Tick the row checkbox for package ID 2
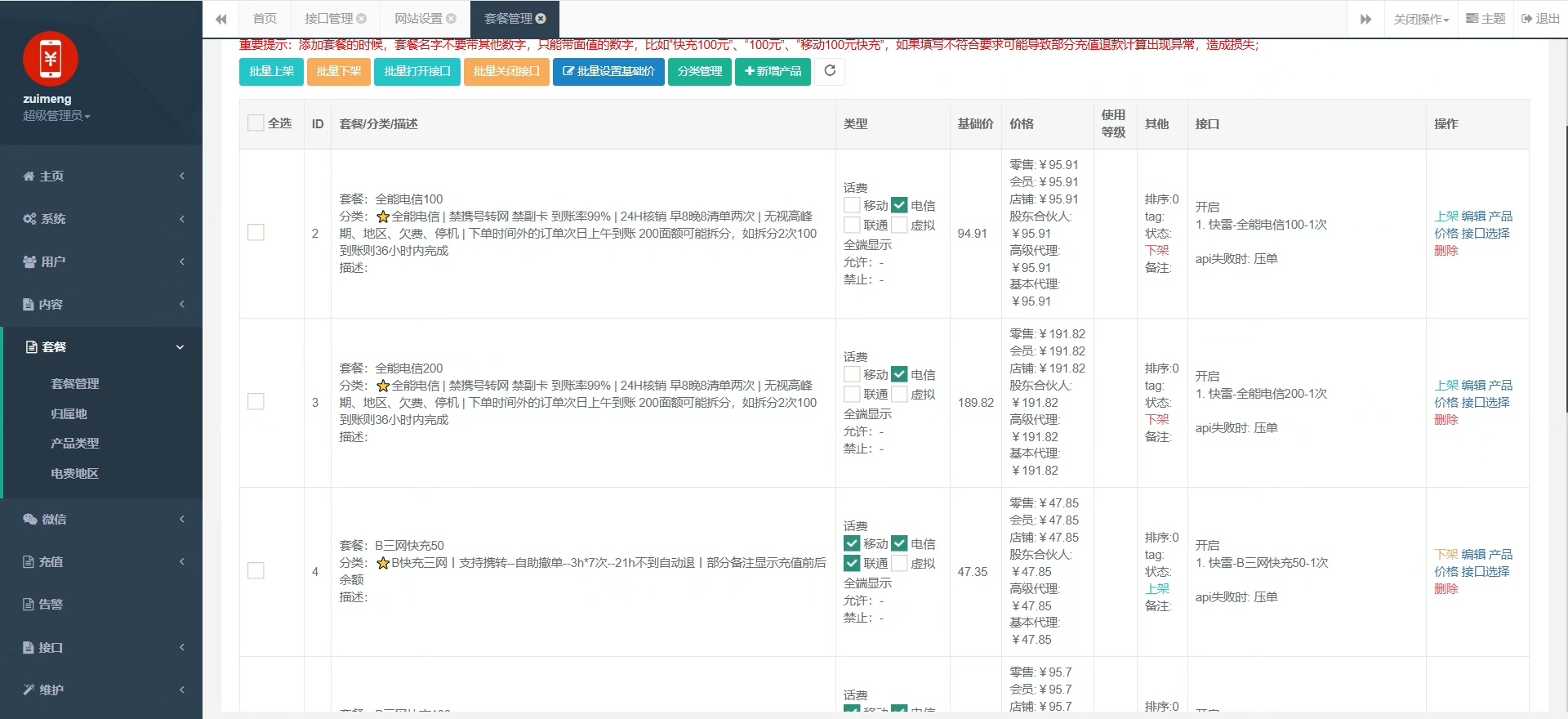Viewport: 1568px width, 719px height. click(256, 233)
